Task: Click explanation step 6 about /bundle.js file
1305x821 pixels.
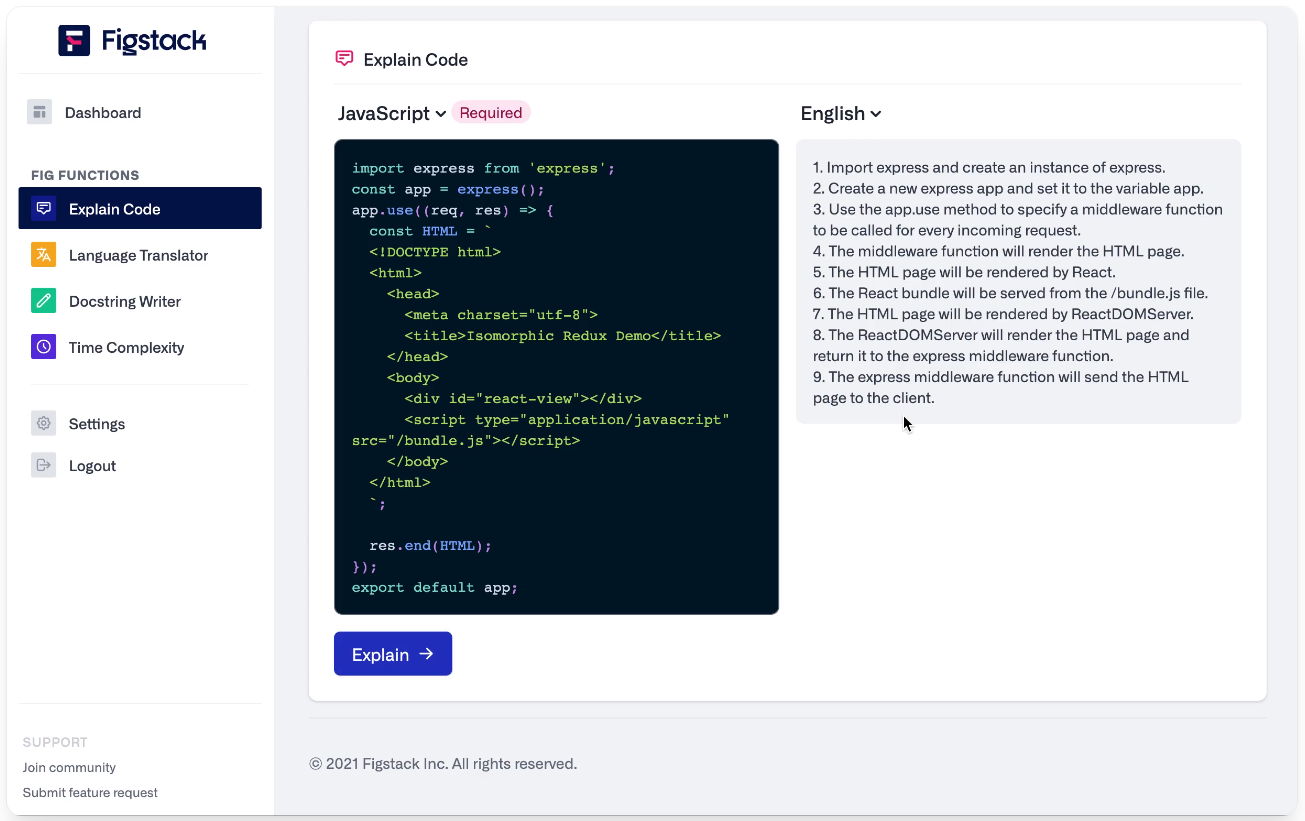Action: (1011, 293)
